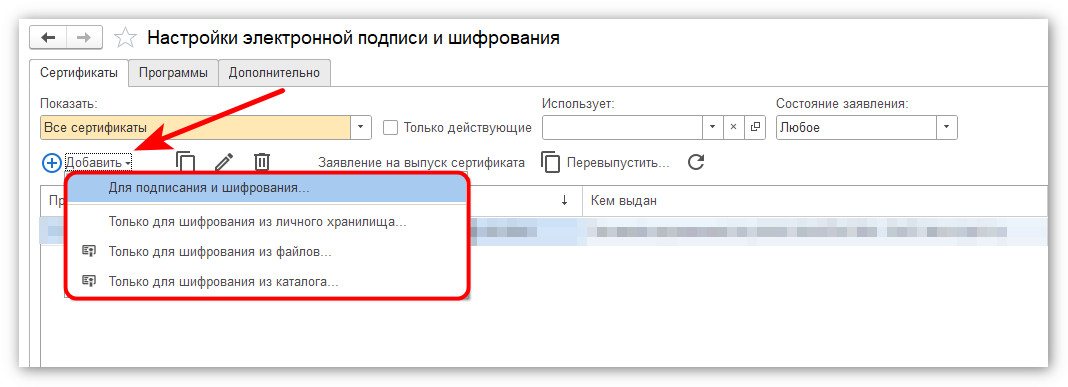Viewport: 1068px width, 387px height.
Task: Open the Дополнительно tab
Action: [274, 73]
